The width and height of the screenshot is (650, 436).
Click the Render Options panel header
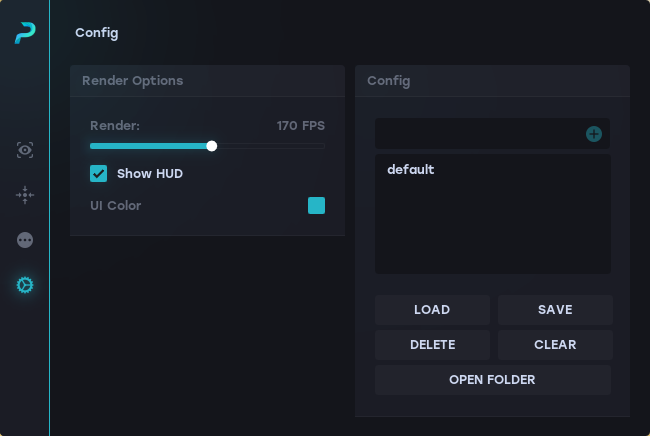(x=207, y=81)
